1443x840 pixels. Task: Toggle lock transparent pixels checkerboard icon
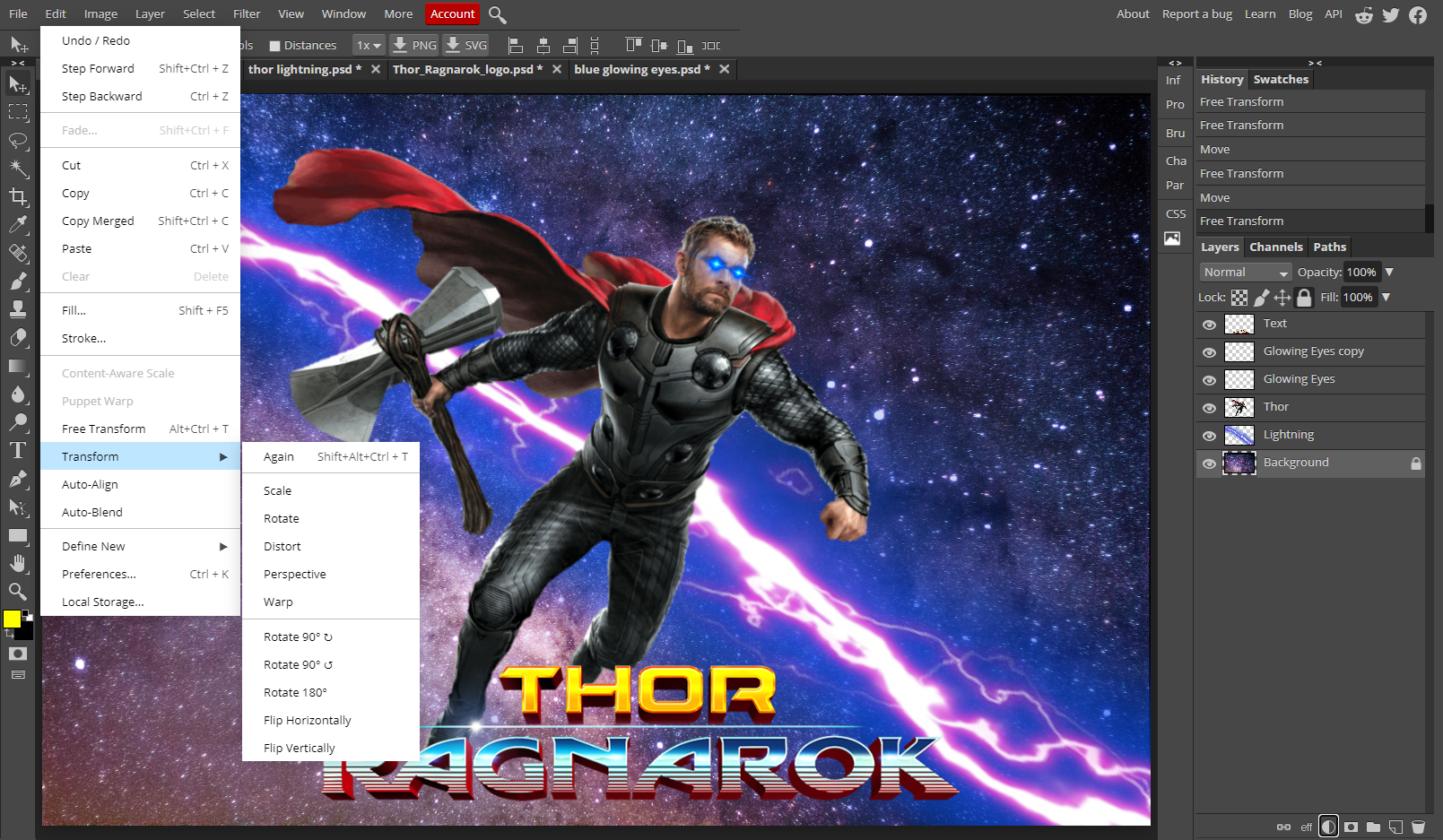1239,298
